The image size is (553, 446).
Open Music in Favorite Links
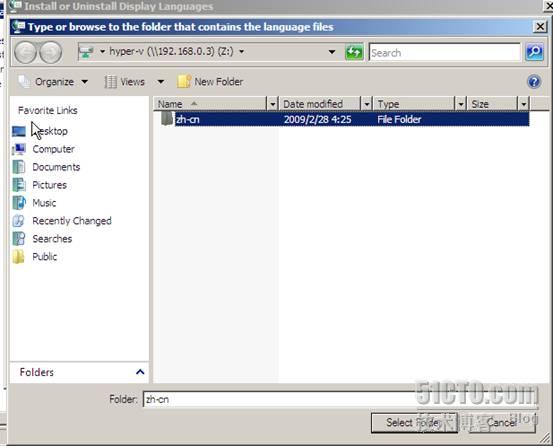point(44,203)
